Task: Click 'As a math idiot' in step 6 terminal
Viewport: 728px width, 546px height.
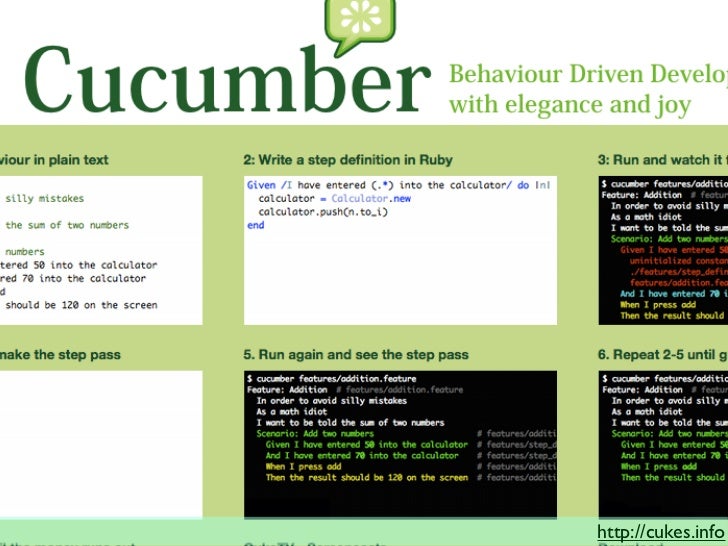Action: tap(647, 412)
